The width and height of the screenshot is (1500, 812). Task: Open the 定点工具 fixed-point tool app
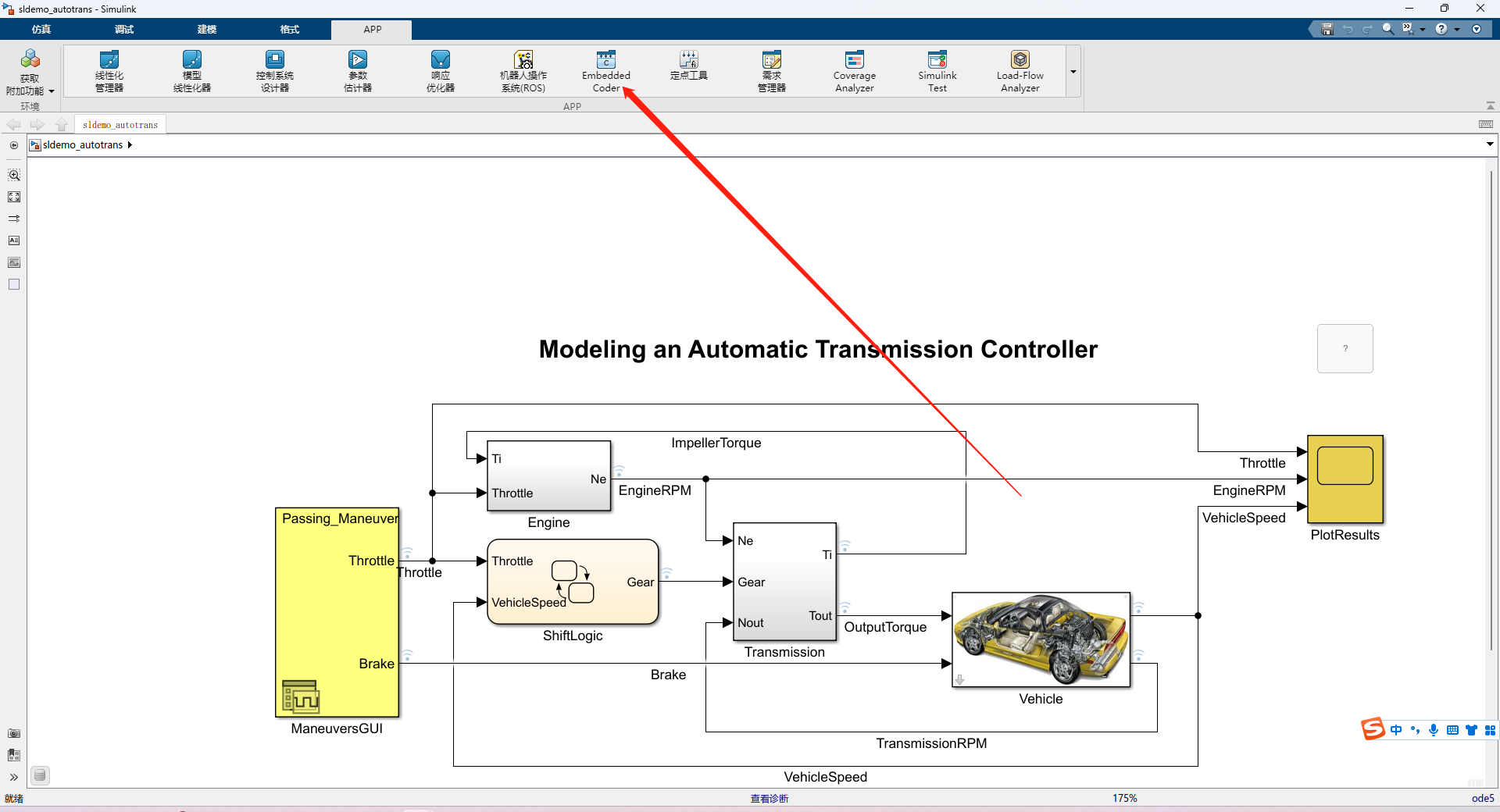coord(688,66)
